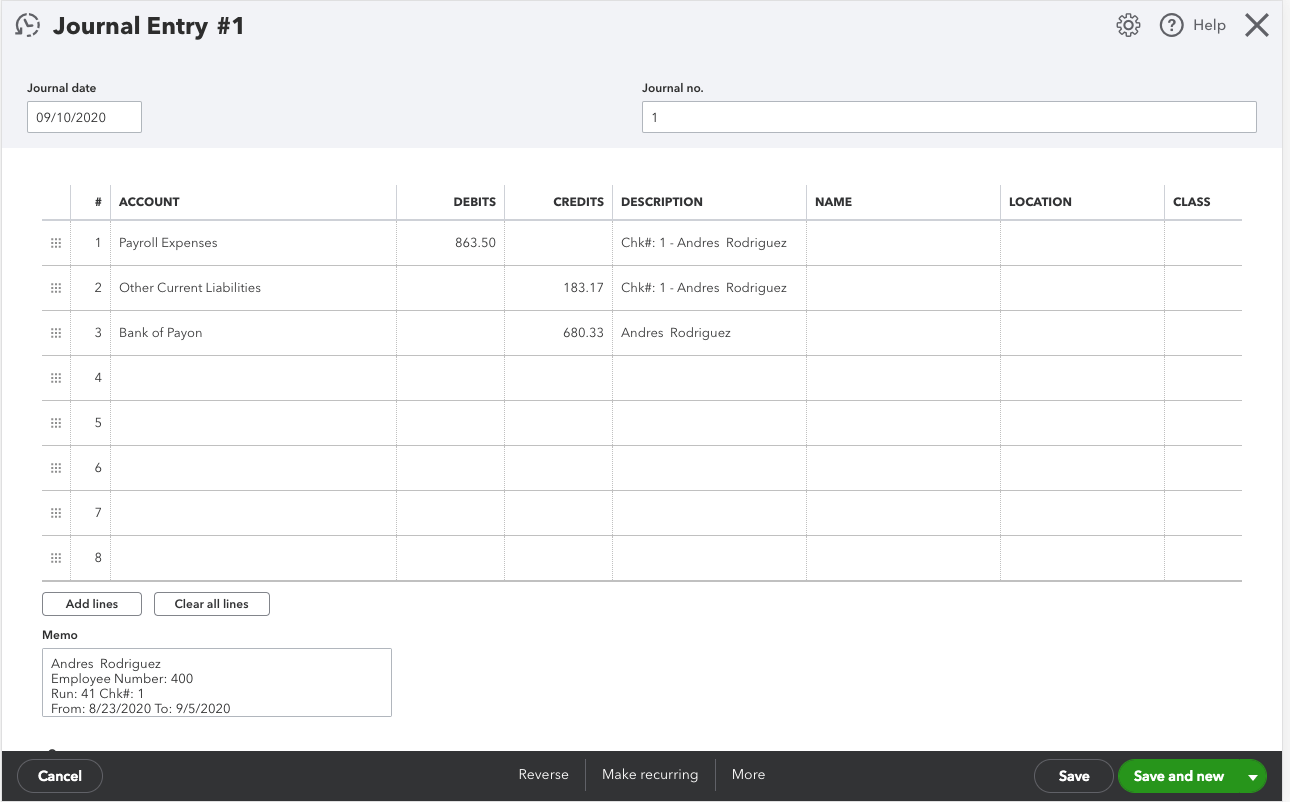Open the Journal date picker
The width and height of the screenshot is (1290, 802).
(84, 116)
